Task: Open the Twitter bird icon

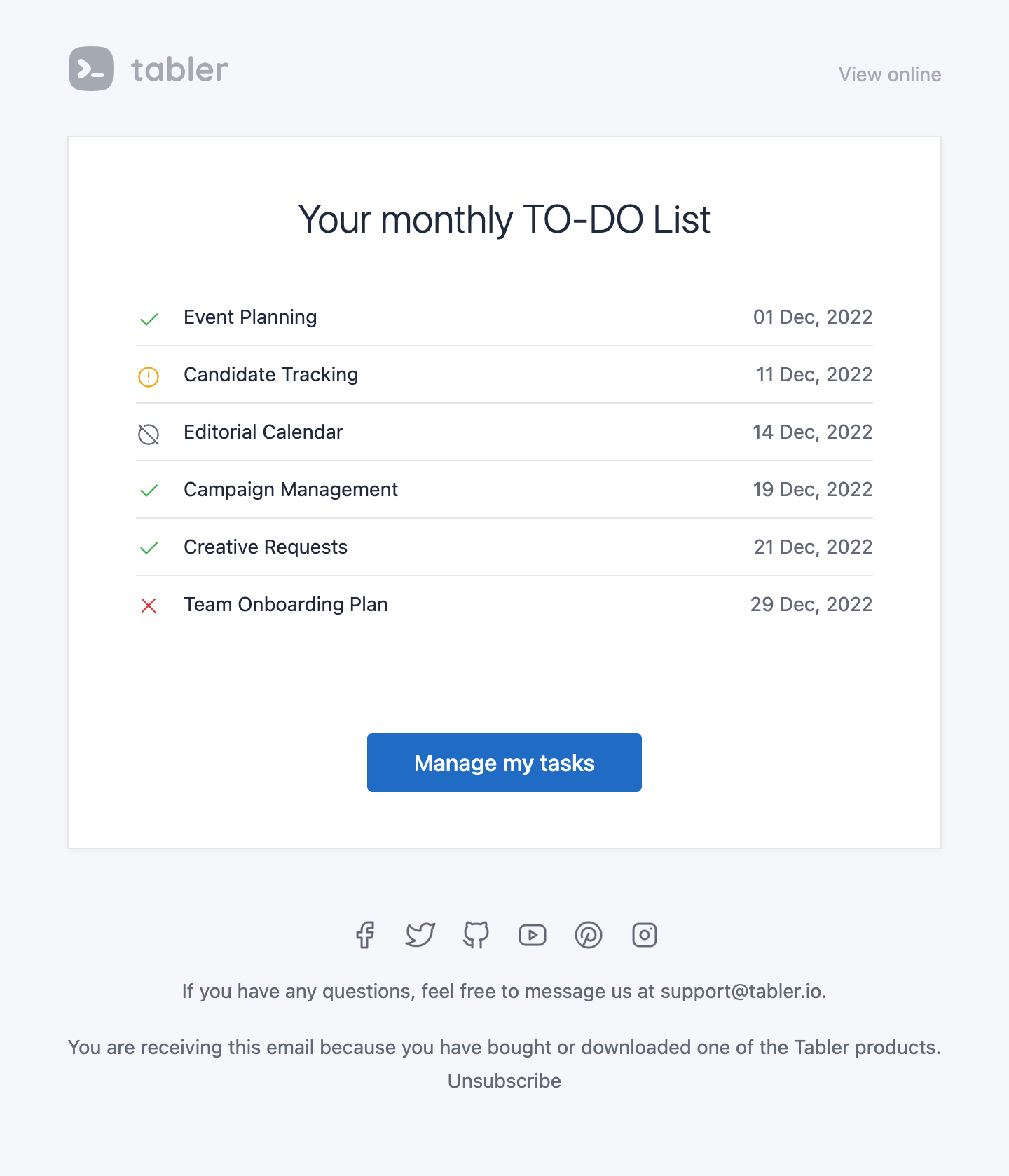Action: 420,935
